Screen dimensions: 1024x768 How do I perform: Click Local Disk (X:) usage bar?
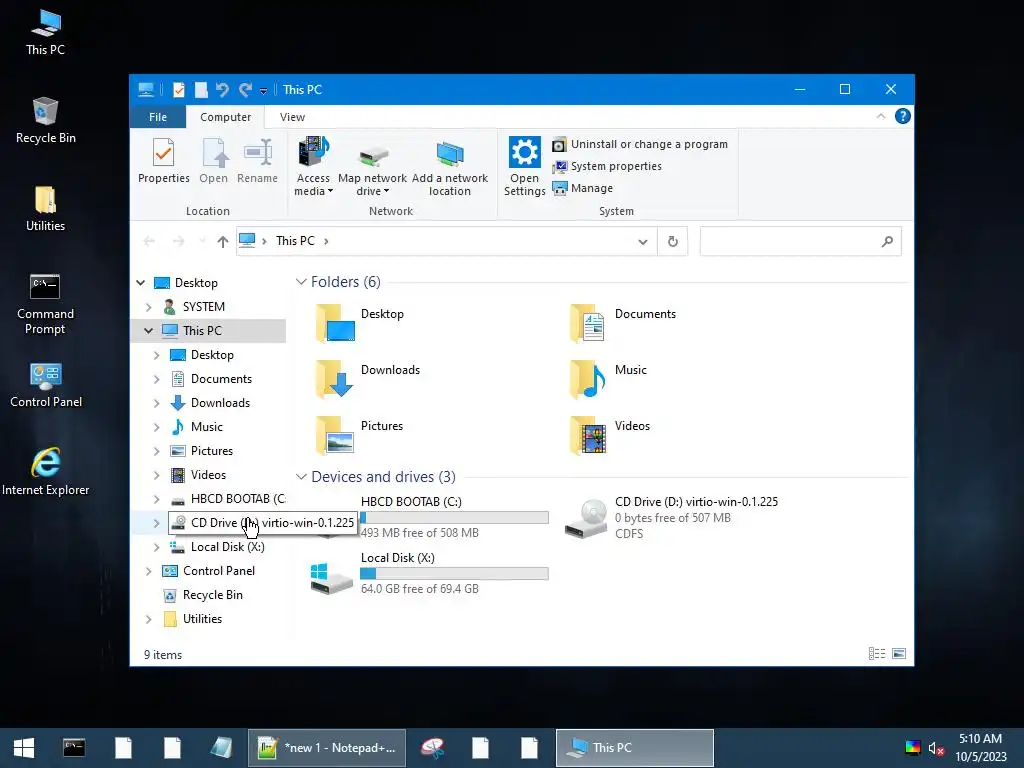click(x=455, y=574)
